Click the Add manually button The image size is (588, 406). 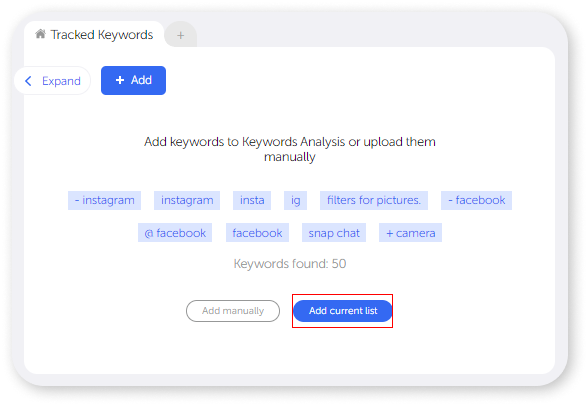(x=233, y=311)
